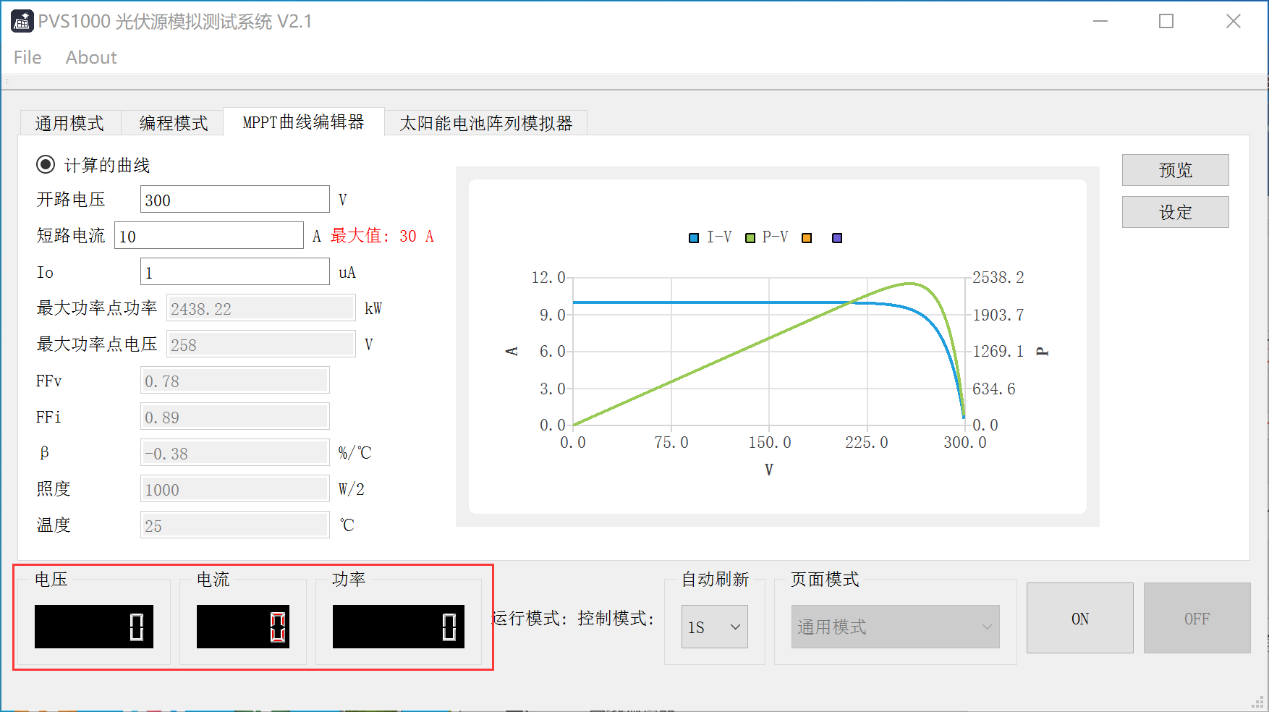Open the 自动刷新 1S dropdown
The height and width of the screenshot is (712, 1269).
(x=714, y=626)
